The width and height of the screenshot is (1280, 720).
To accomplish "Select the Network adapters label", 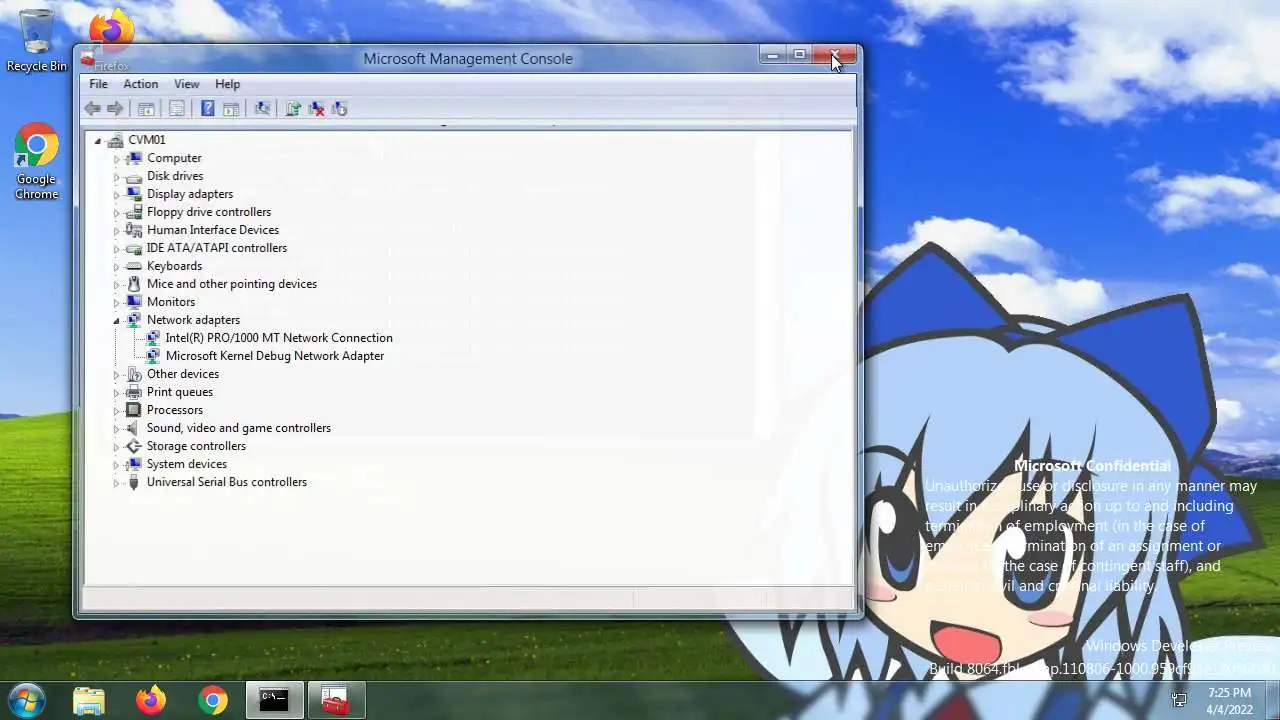I will pyautogui.click(x=193, y=320).
